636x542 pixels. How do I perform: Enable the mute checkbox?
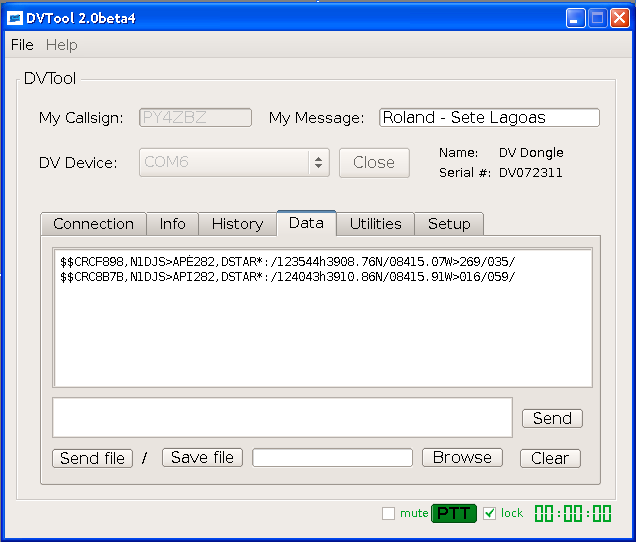[x=388, y=513]
